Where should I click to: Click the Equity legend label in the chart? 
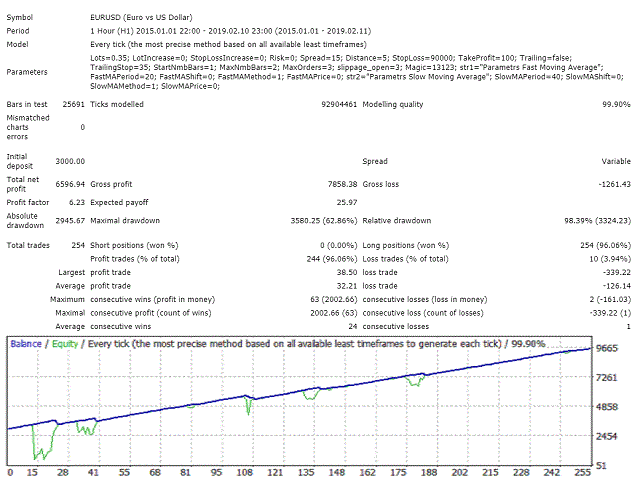click(65, 344)
